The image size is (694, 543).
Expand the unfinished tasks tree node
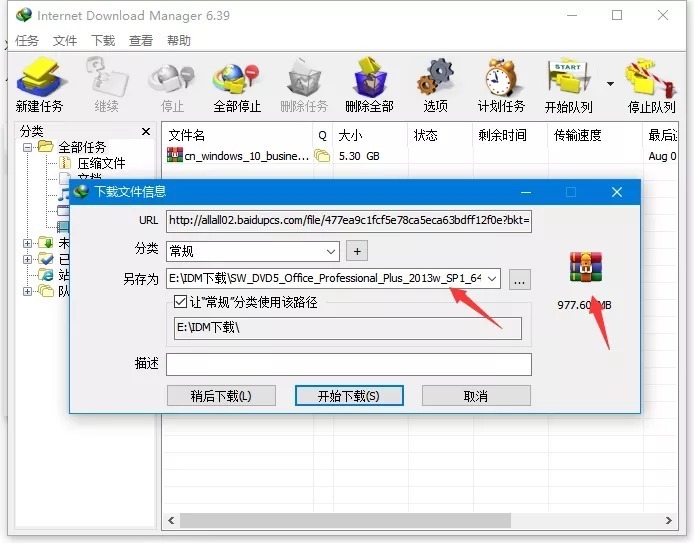coord(27,243)
